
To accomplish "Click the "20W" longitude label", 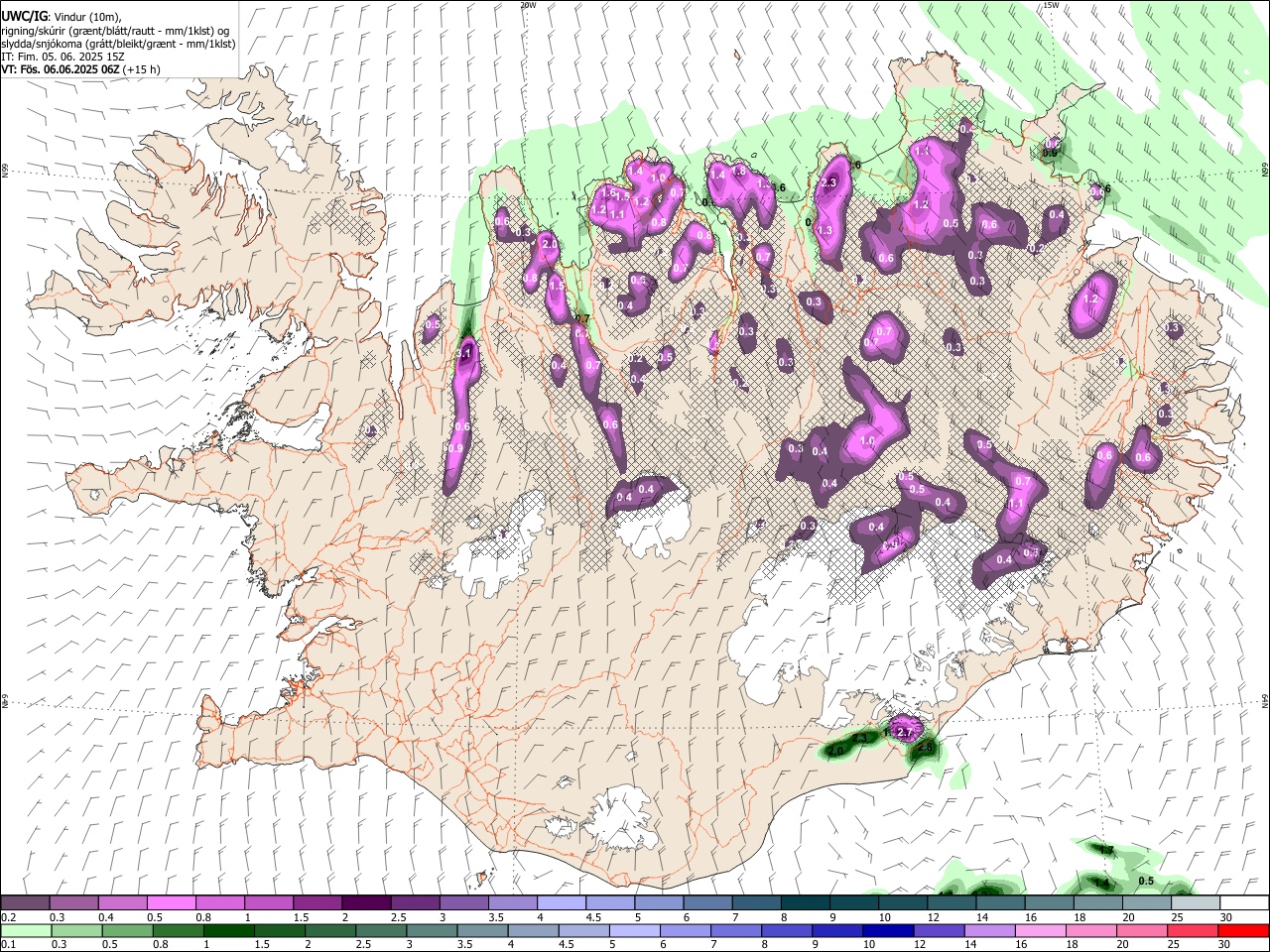I will [x=528, y=5].
